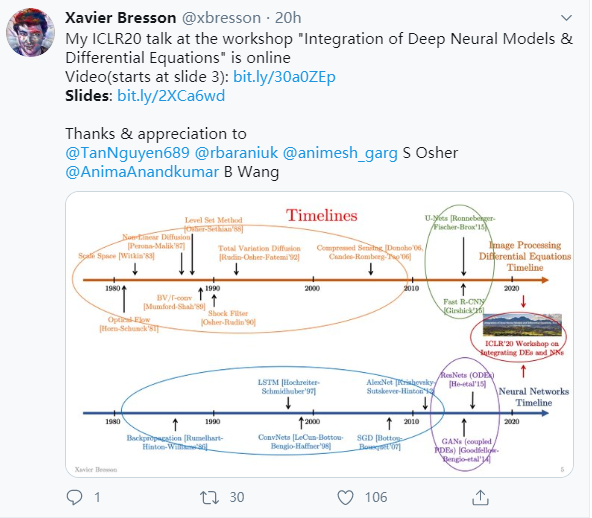Screen dimensions: 592x518
Task: Open the 20h tweet timestamp
Action: pos(288,18)
